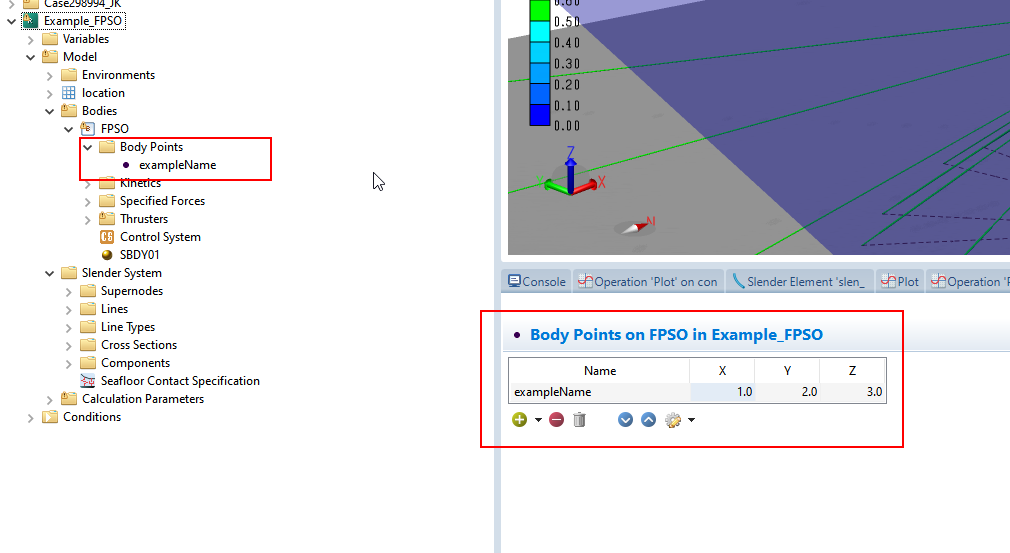Open dropdown arrow beside gear icon
Viewport: 1010px width, 553px height.
click(x=691, y=420)
